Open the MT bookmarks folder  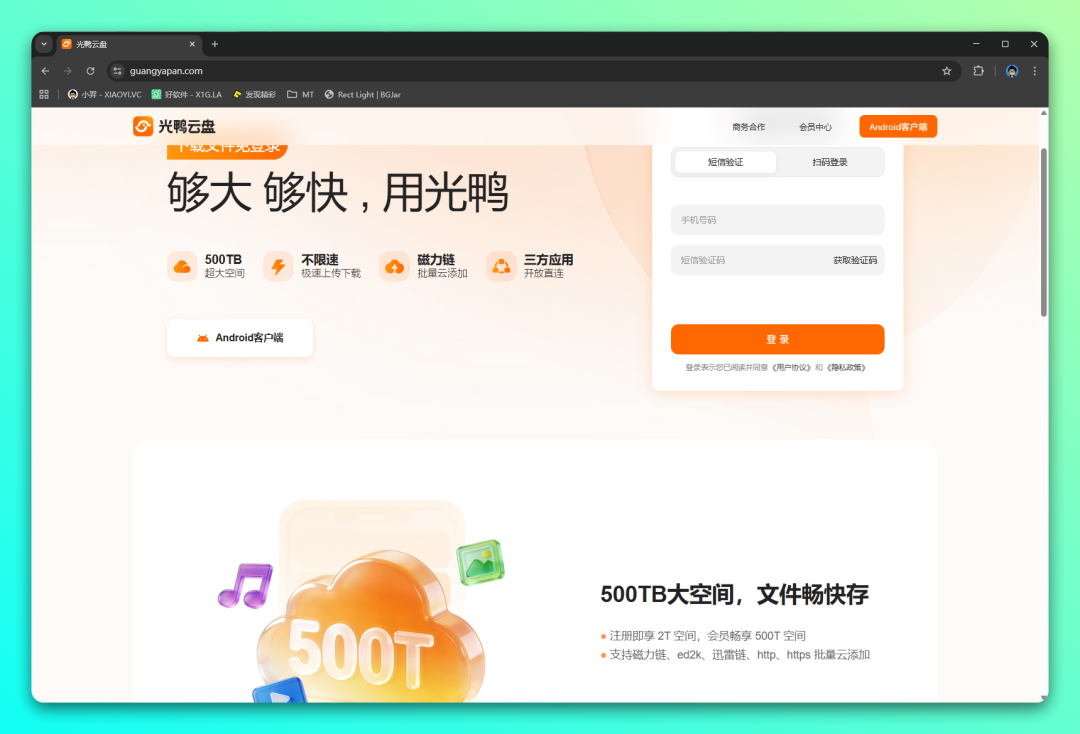coord(299,94)
